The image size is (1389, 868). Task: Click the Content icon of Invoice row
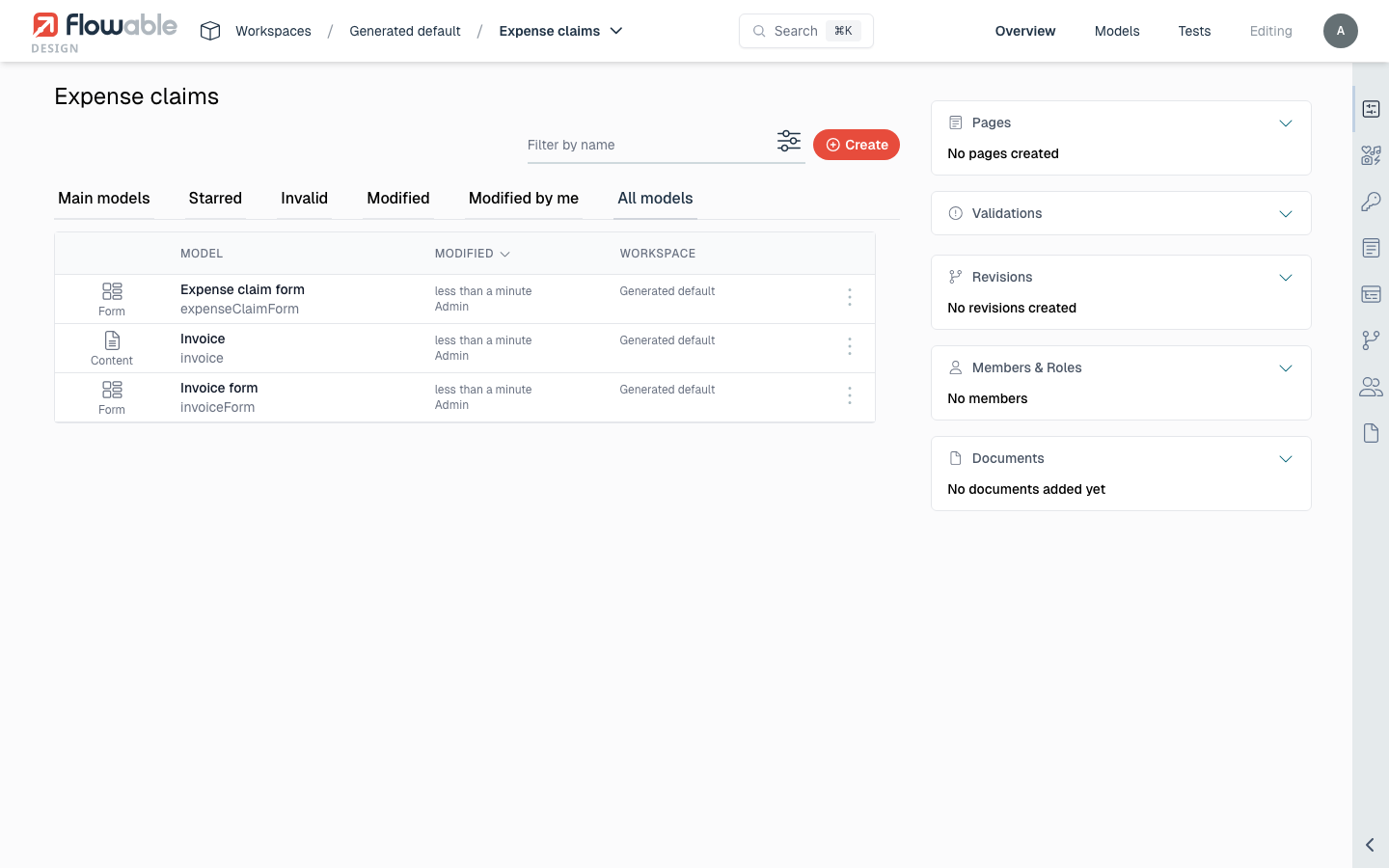pos(112,340)
